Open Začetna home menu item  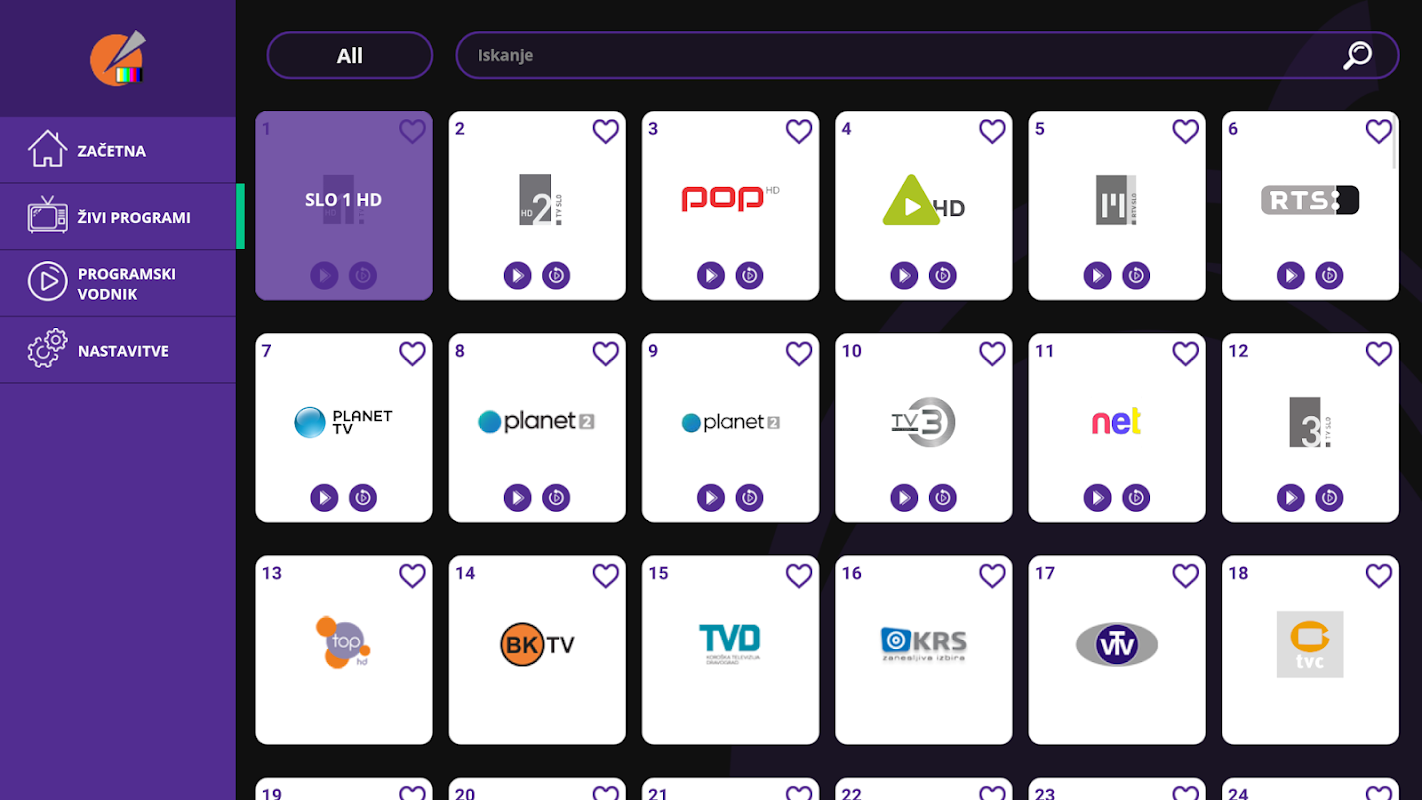(118, 150)
